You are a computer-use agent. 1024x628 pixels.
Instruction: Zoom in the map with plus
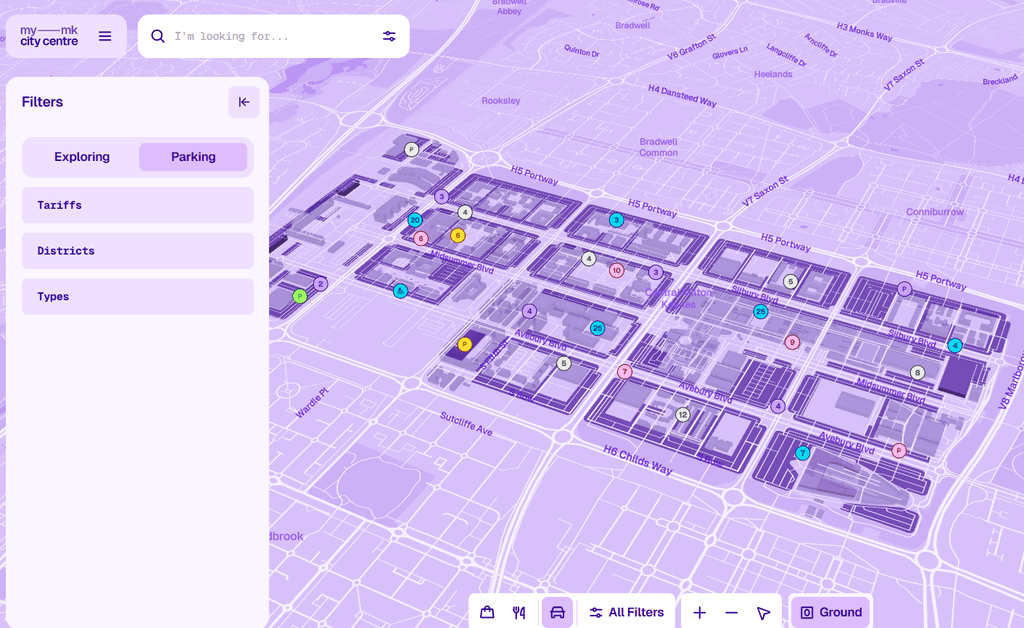pos(699,612)
